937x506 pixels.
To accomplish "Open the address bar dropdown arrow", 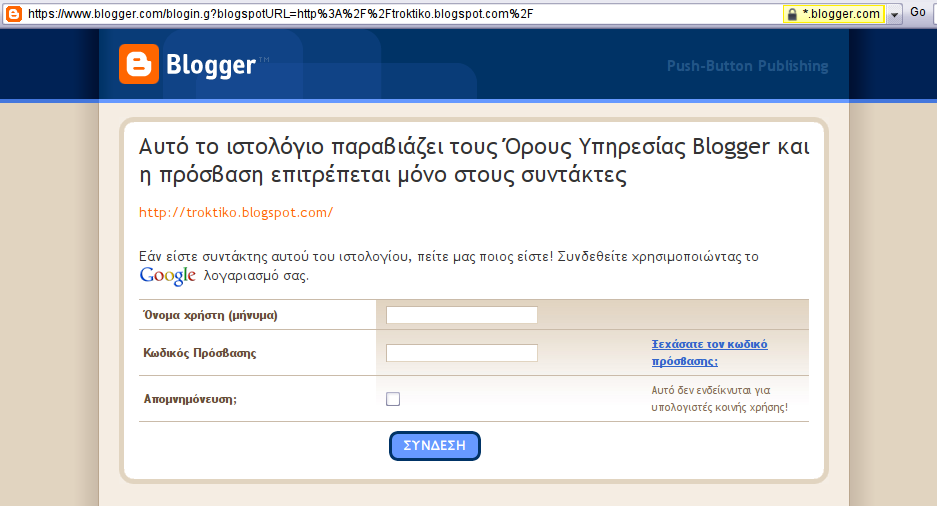I will 894,14.
